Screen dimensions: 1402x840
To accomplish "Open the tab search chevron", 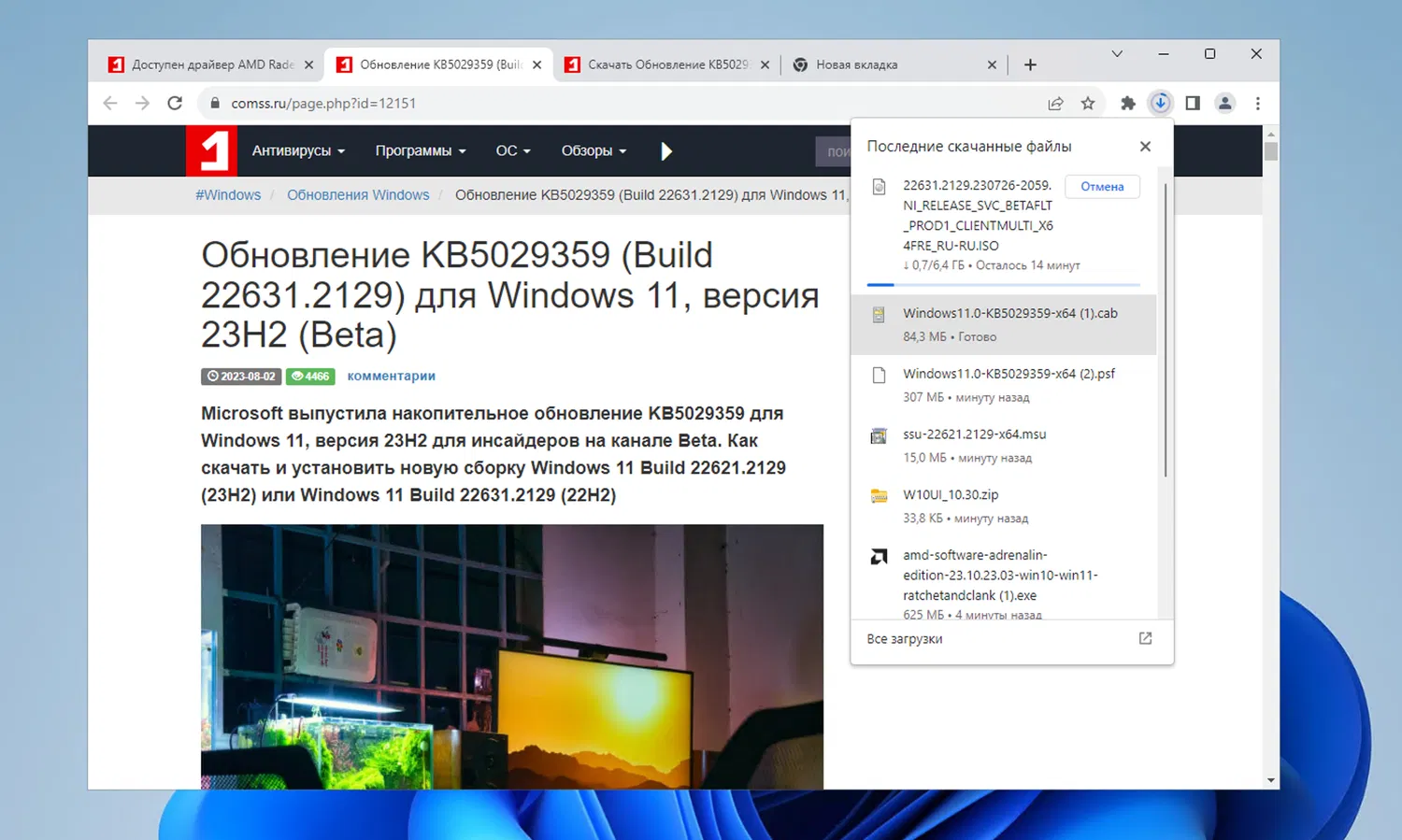I will pos(1117,54).
